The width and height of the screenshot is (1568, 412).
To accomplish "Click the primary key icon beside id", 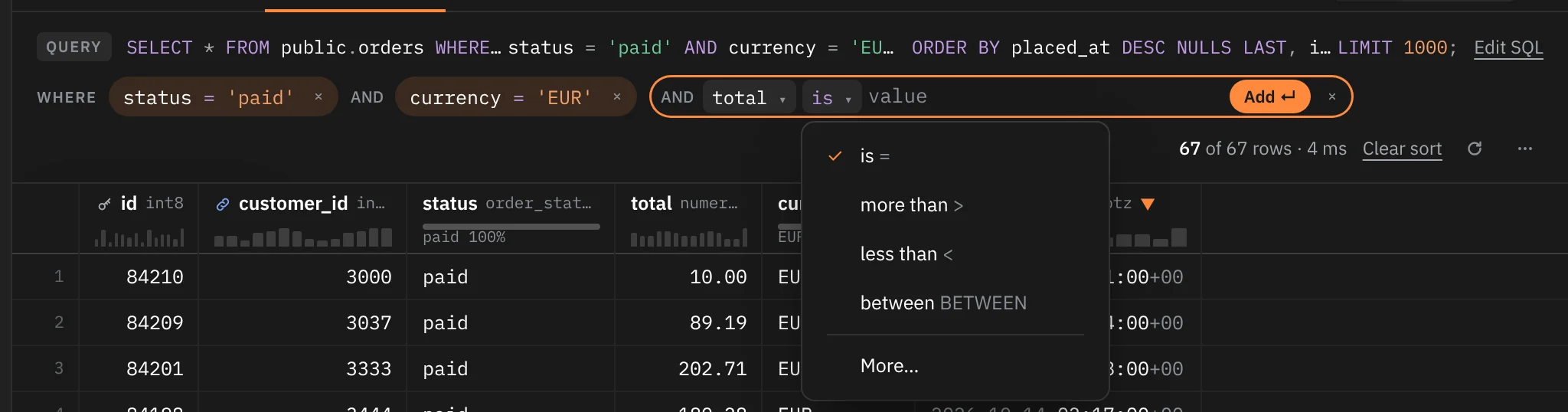I will pyautogui.click(x=105, y=204).
